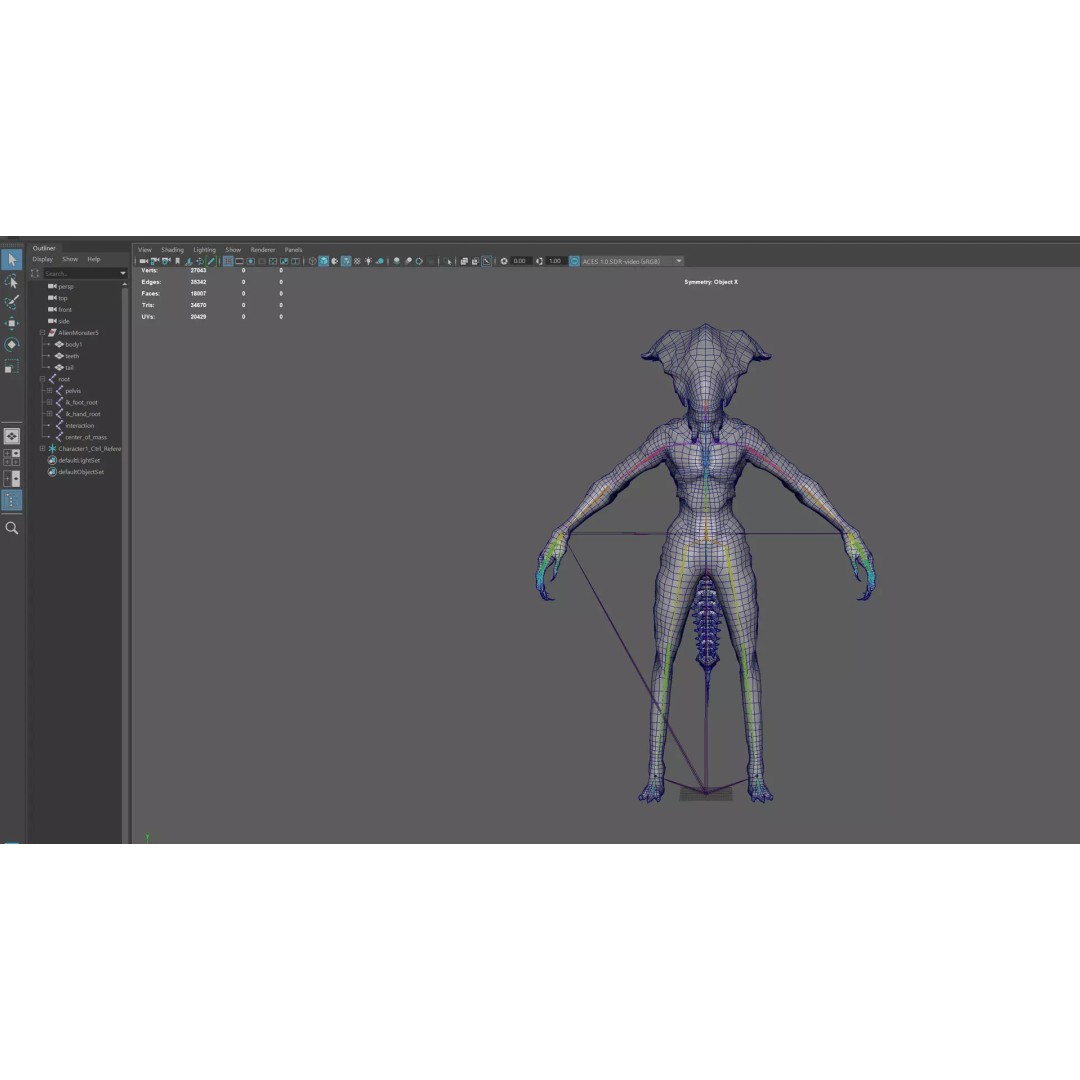Select the side camera in Outliner
The width and height of the screenshot is (1080, 1080).
point(59,321)
